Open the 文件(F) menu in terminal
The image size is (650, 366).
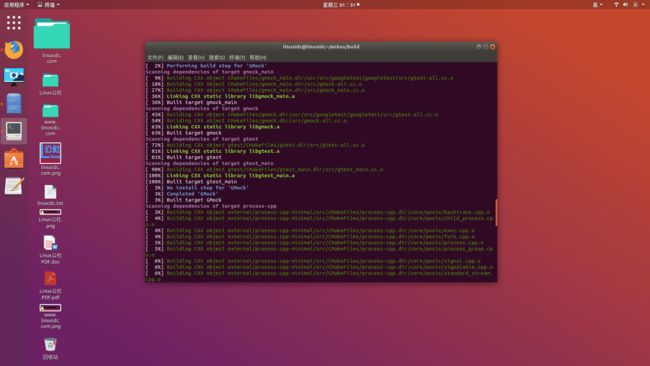coord(155,58)
